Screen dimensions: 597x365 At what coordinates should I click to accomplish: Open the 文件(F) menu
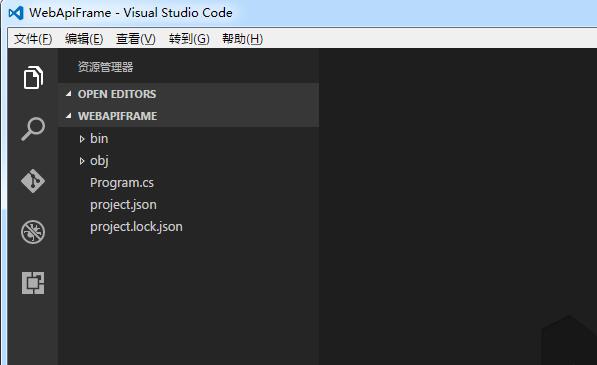click(33, 38)
